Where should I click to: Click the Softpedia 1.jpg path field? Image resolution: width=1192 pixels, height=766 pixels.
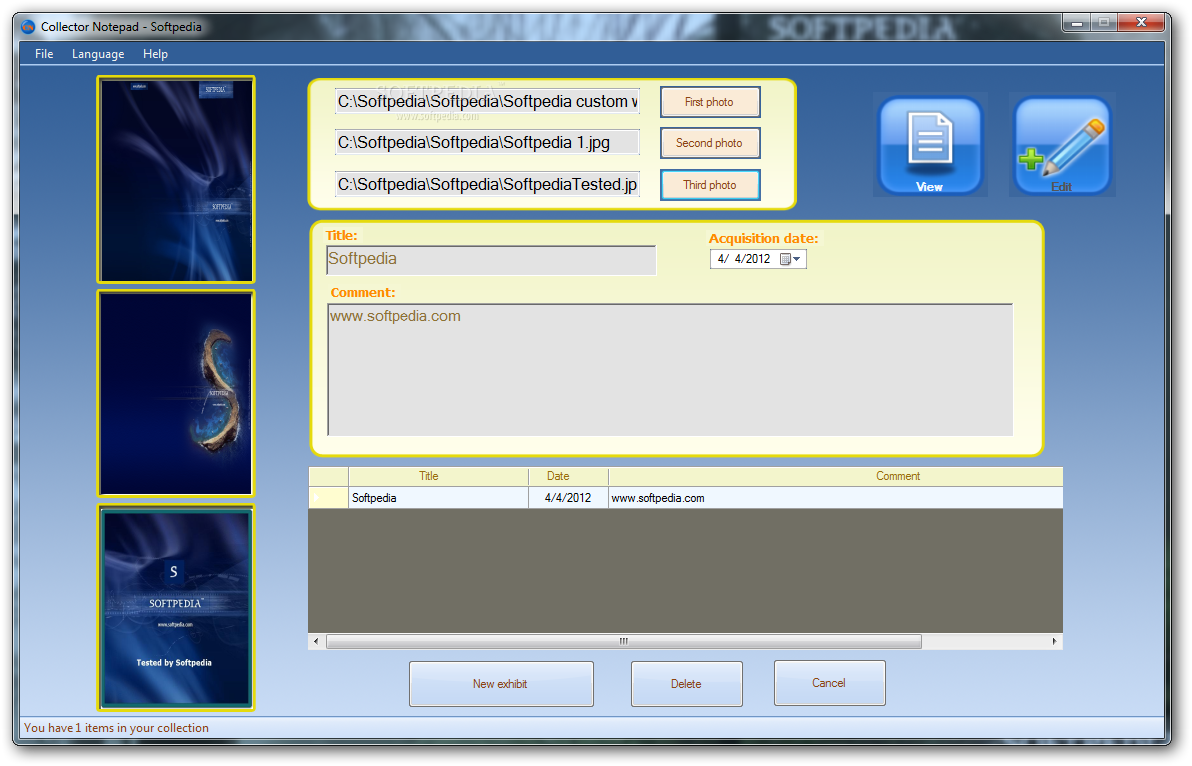click(487, 142)
